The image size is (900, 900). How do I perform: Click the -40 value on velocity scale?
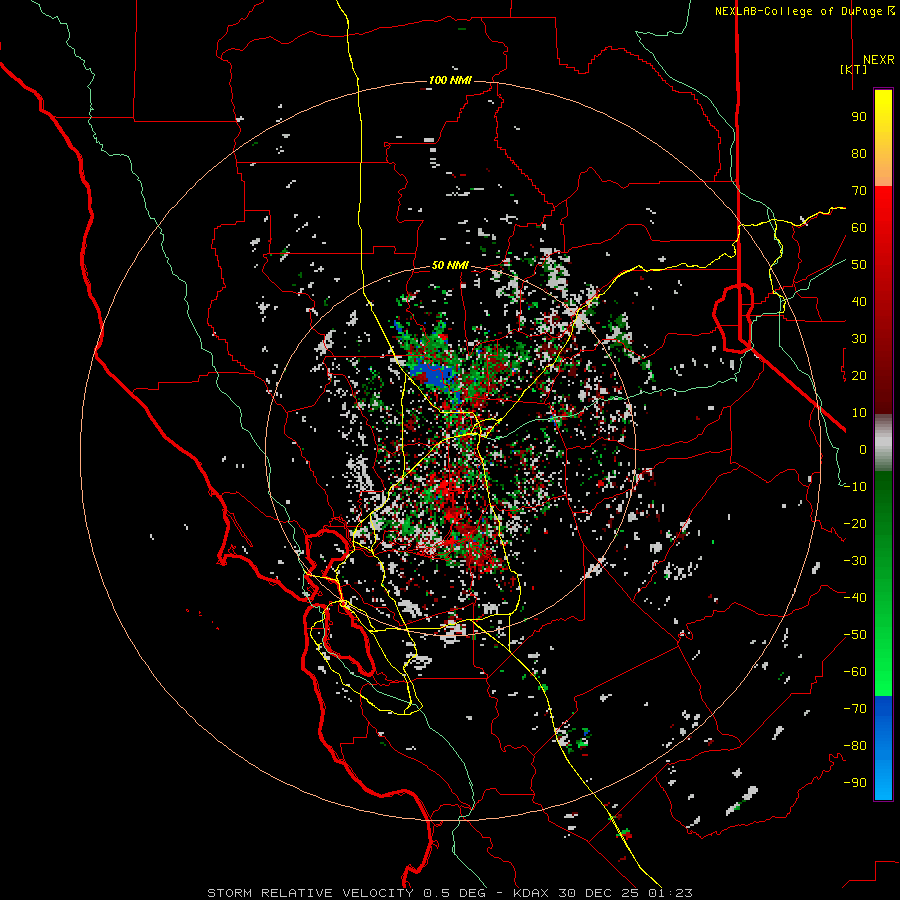point(855,598)
